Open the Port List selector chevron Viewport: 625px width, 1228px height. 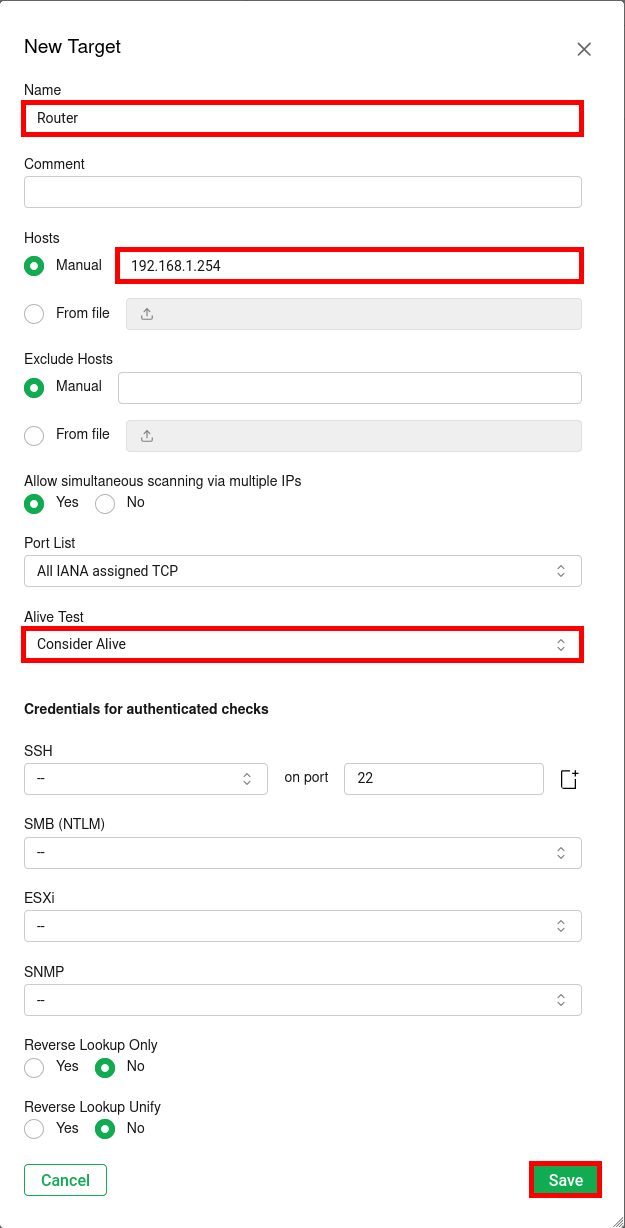tap(561, 570)
